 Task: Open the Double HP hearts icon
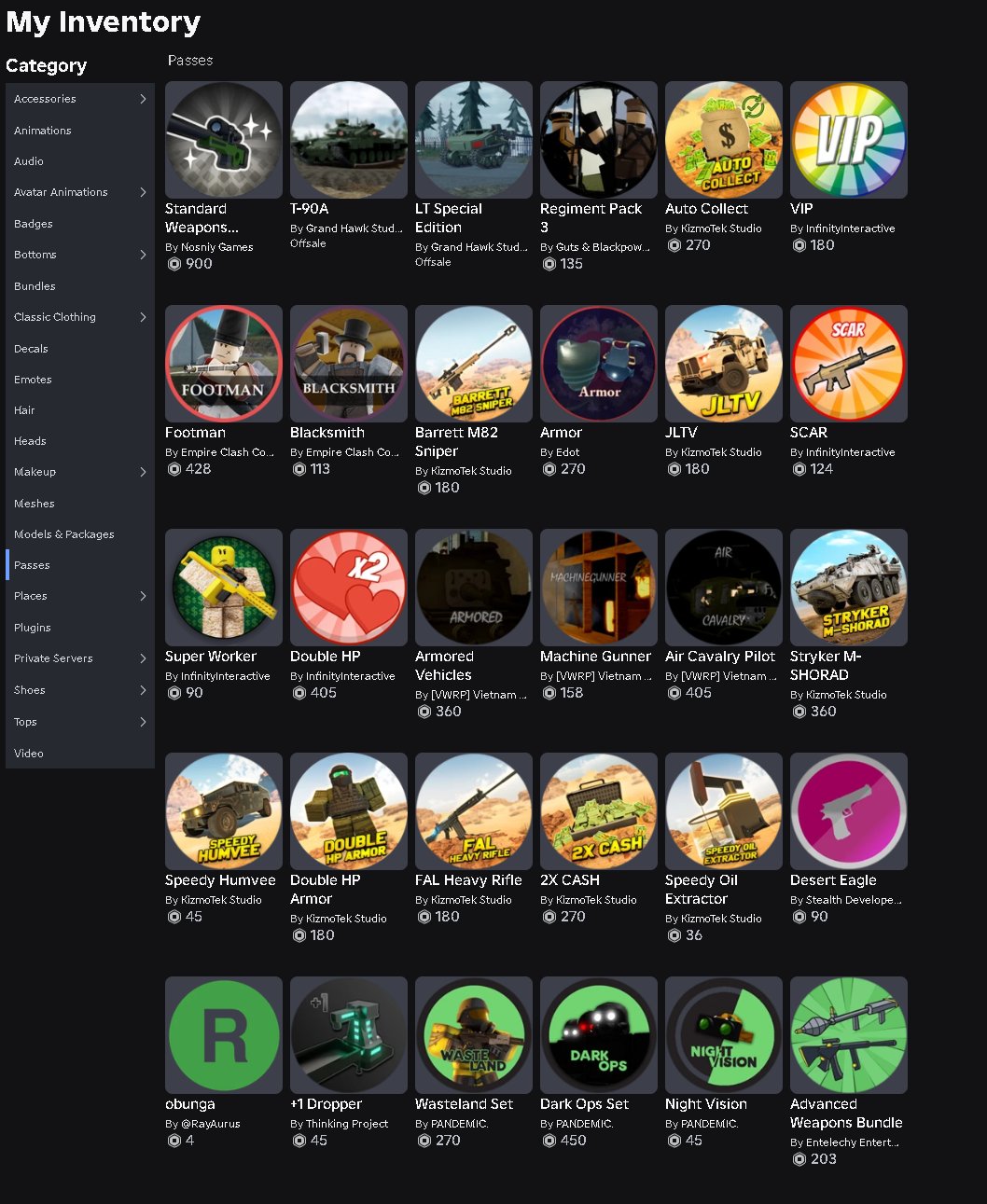(x=349, y=588)
